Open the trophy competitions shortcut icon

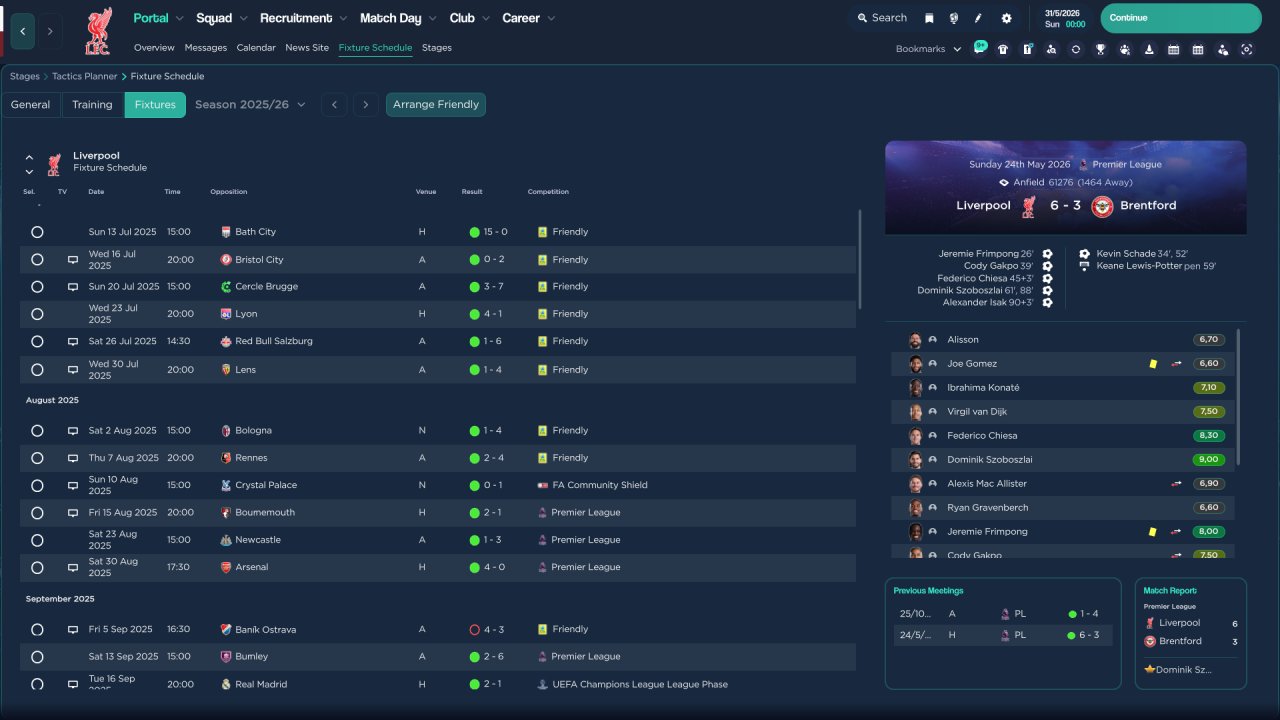[1100, 49]
